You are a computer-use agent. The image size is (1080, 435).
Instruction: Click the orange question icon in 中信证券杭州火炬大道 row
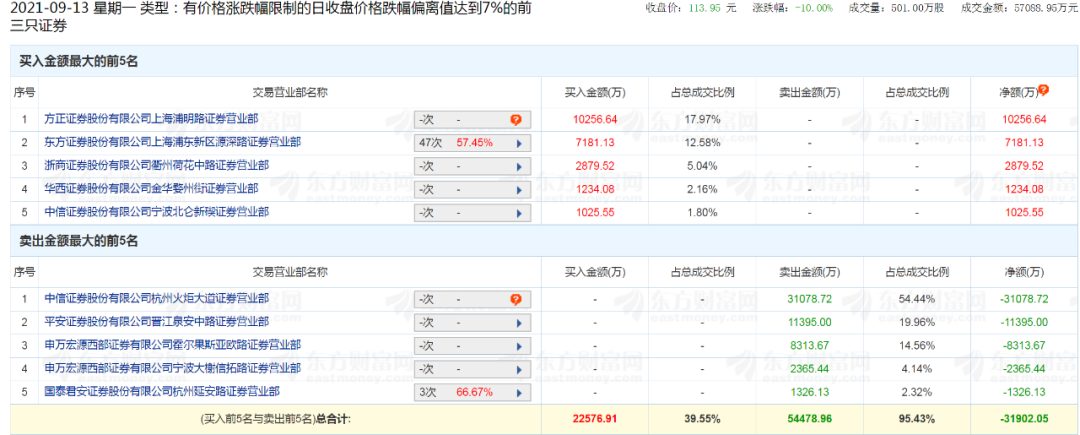(516, 299)
